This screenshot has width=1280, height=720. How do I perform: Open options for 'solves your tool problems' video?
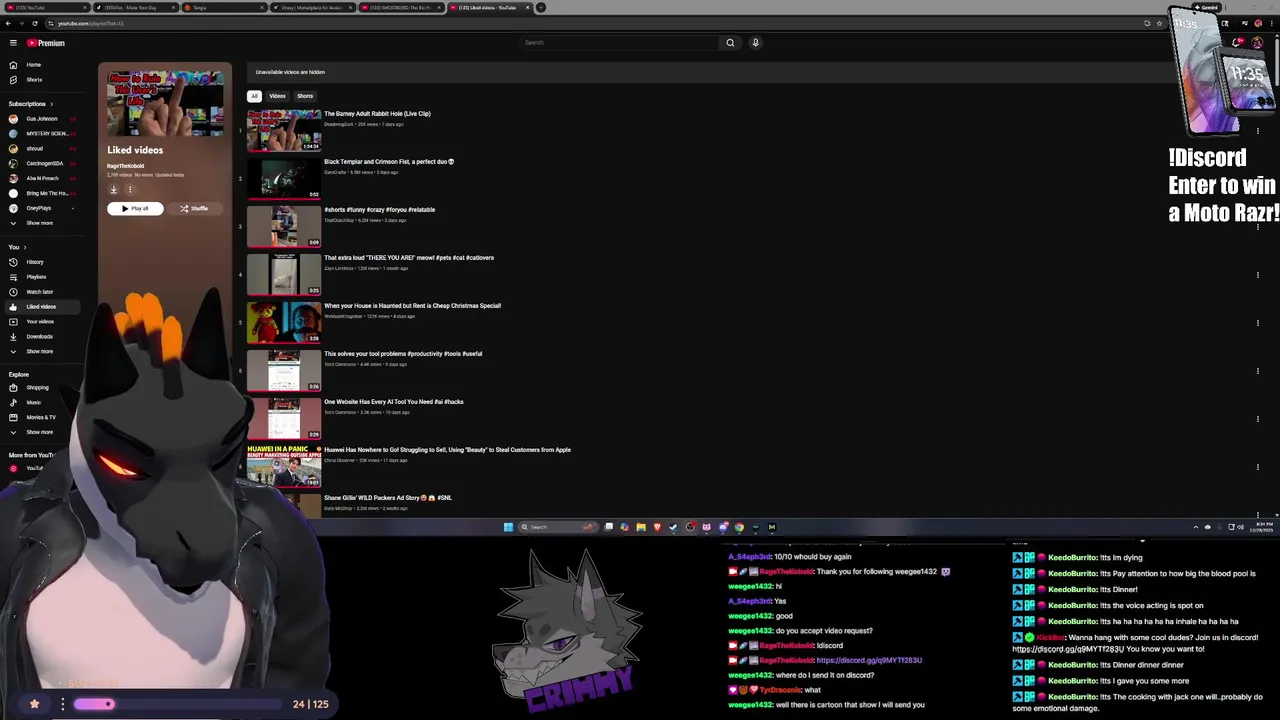pos(1257,371)
